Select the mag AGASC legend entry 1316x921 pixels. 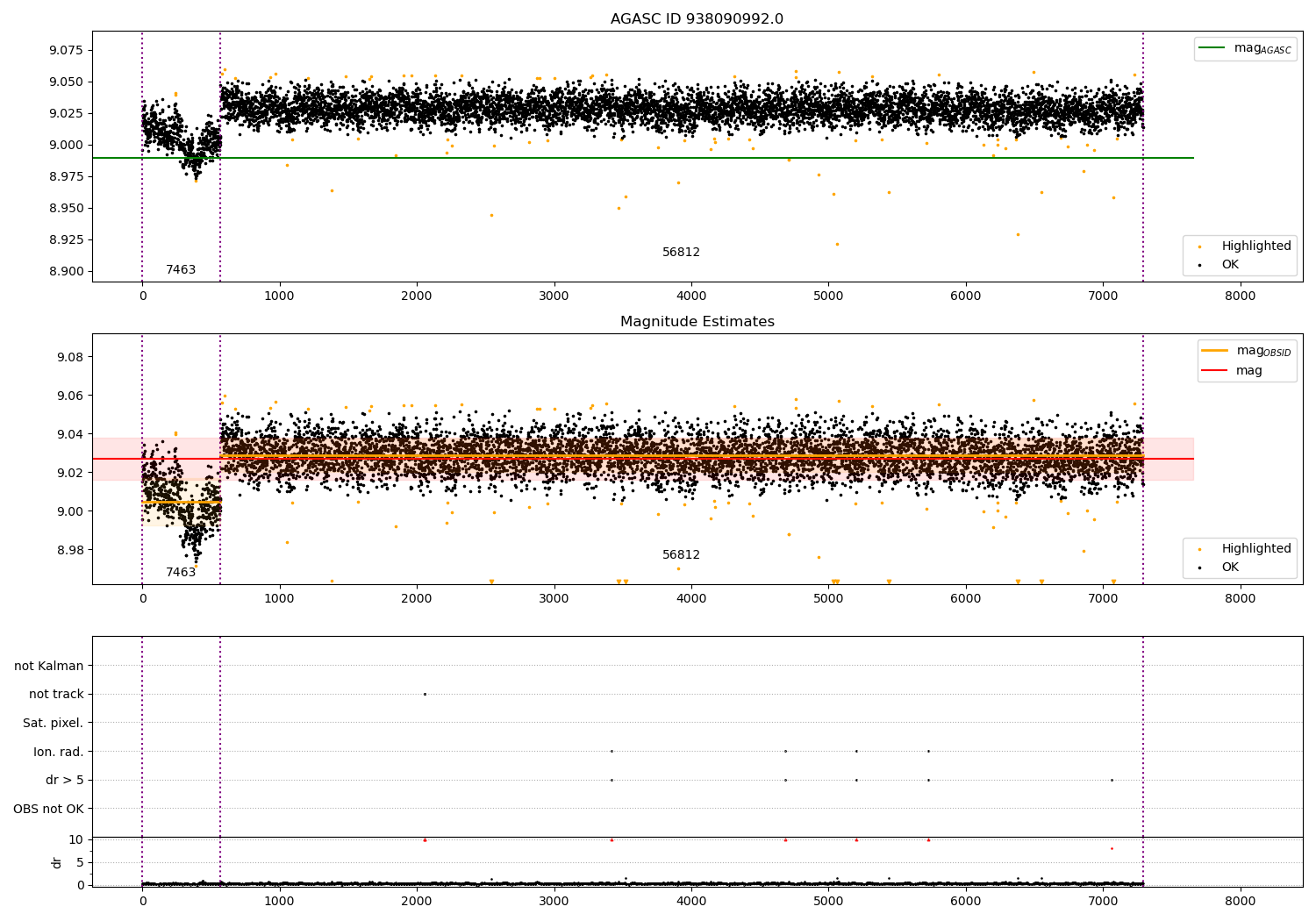[x=1244, y=48]
